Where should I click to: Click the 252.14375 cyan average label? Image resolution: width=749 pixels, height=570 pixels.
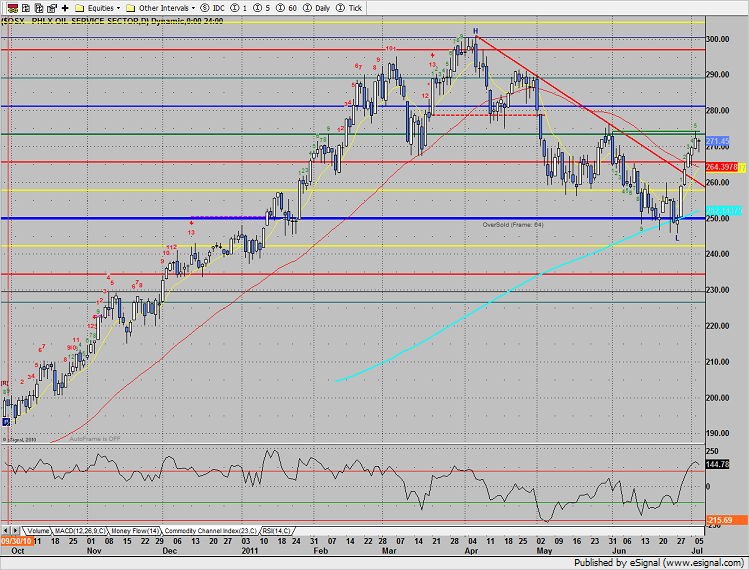coord(724,210)
